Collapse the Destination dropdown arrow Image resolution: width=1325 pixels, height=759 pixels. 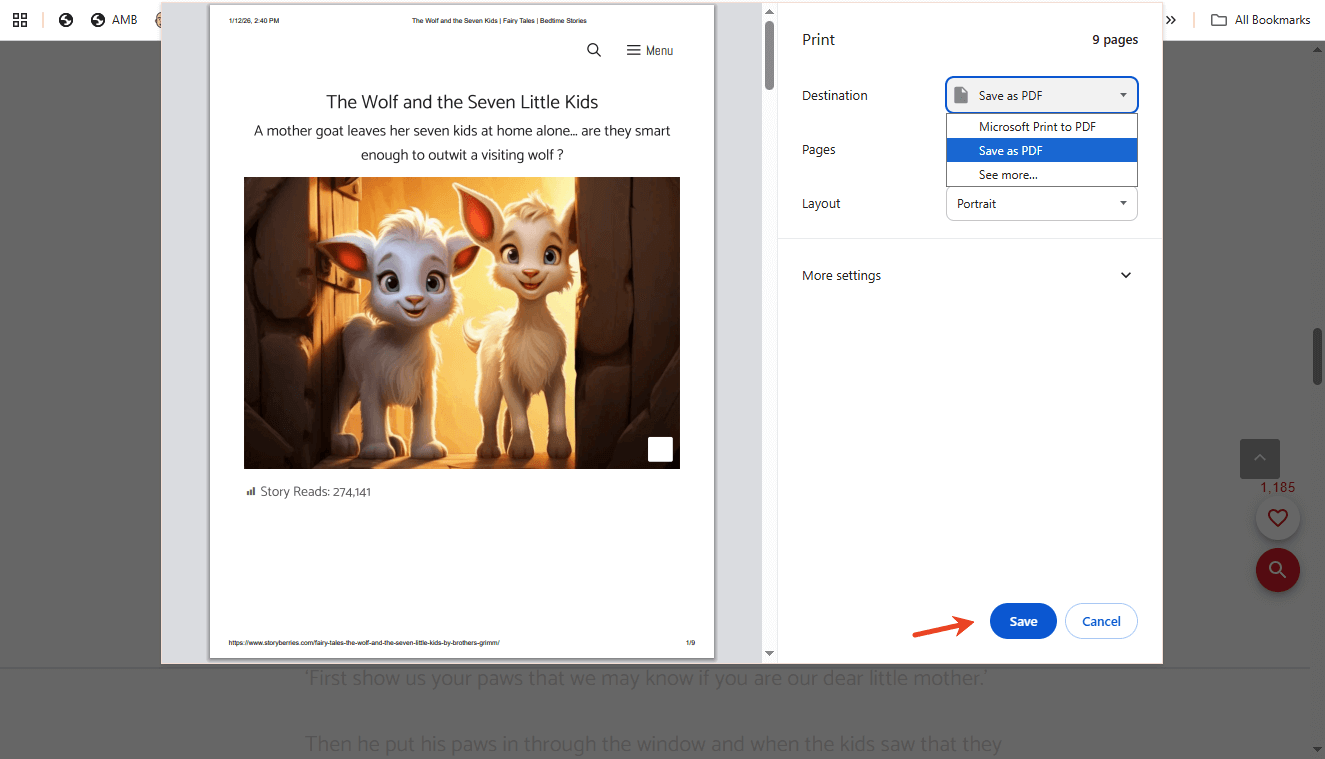point(1122,94)
